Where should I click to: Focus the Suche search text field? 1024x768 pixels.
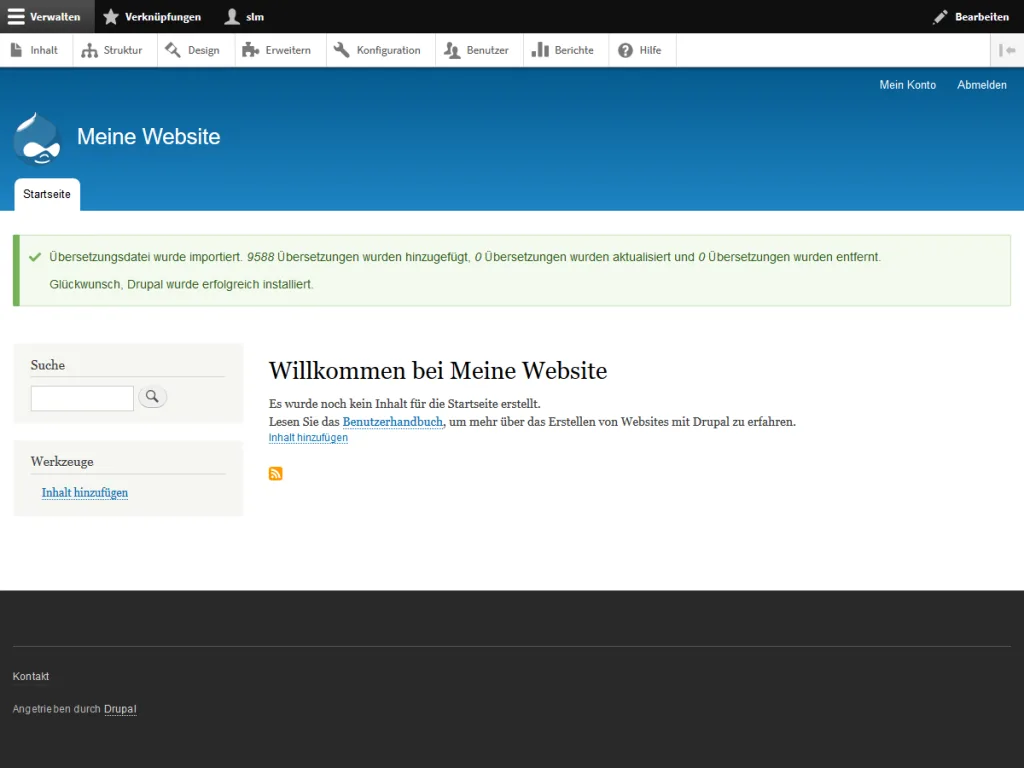pyautogui.click(x=82, y=398)
